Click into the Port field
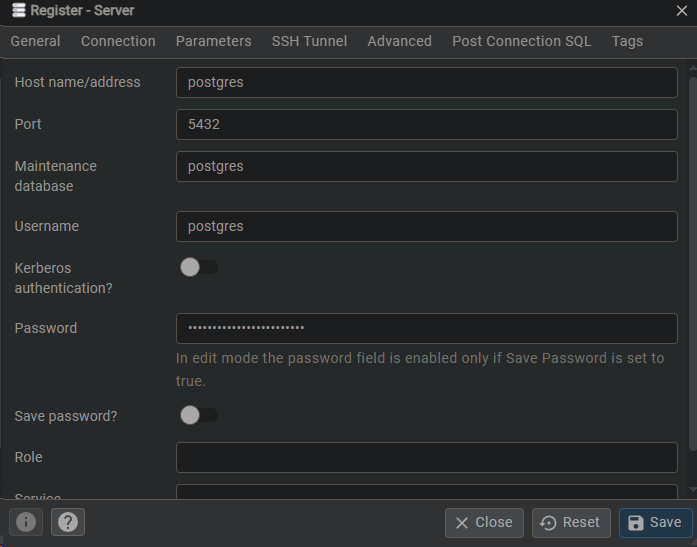Screen dimensions: 697x547 tap(426, 124)
